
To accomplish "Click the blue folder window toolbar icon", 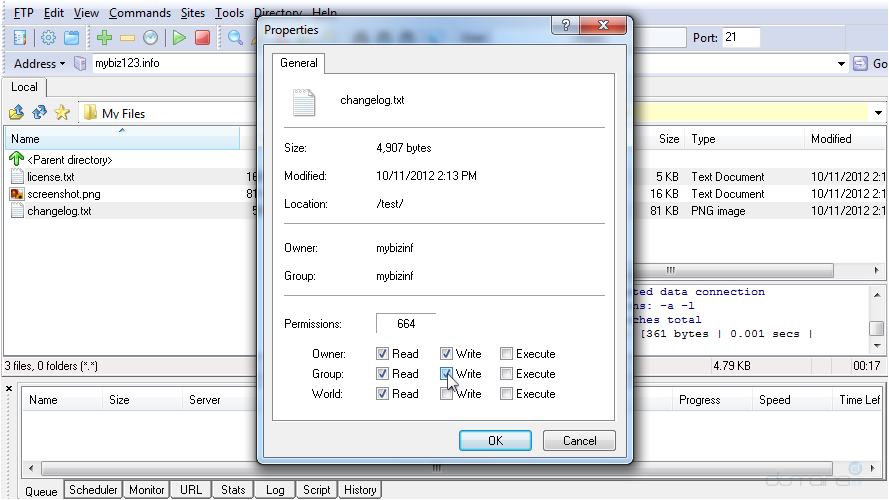I will click(71, 38).
